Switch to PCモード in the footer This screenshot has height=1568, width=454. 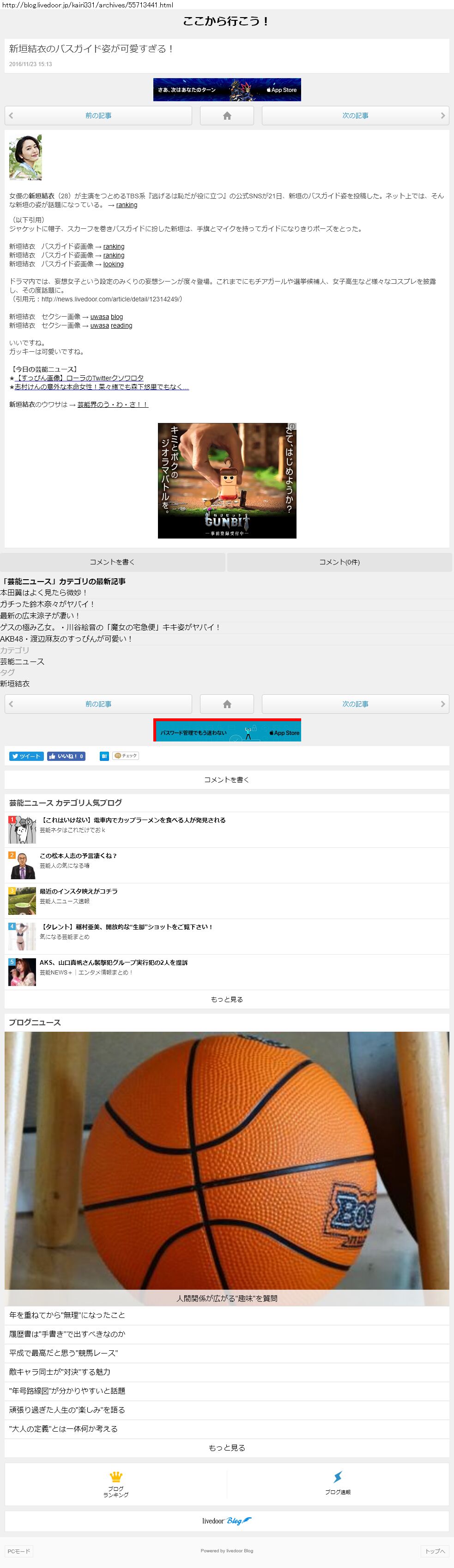[x=18, y=1551]
